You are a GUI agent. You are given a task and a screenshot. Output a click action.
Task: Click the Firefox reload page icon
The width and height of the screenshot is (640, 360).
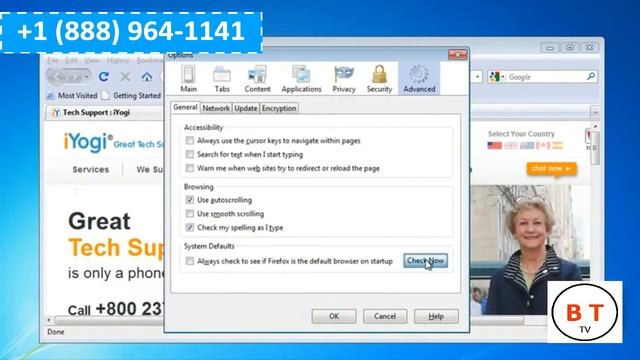(104, 76)
